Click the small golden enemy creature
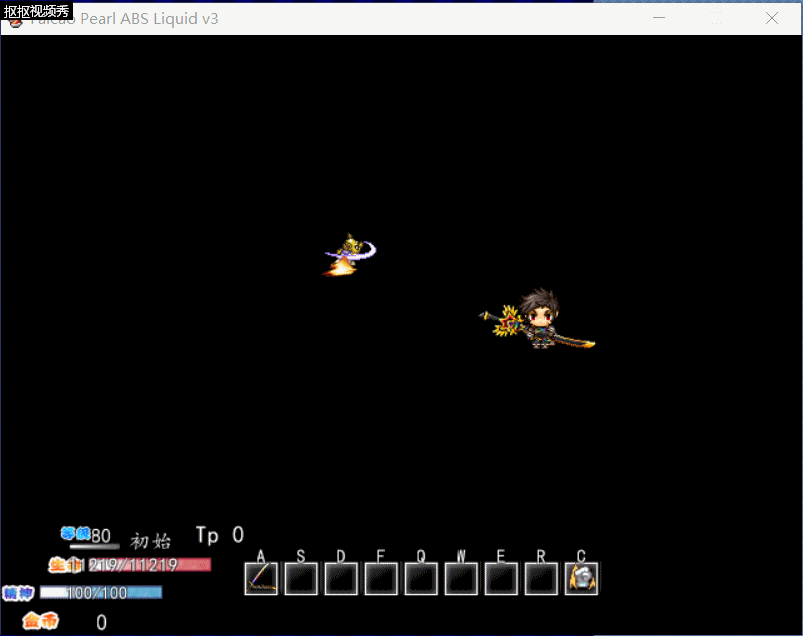This screenshot has height=636, width=803. click(350, 255)
